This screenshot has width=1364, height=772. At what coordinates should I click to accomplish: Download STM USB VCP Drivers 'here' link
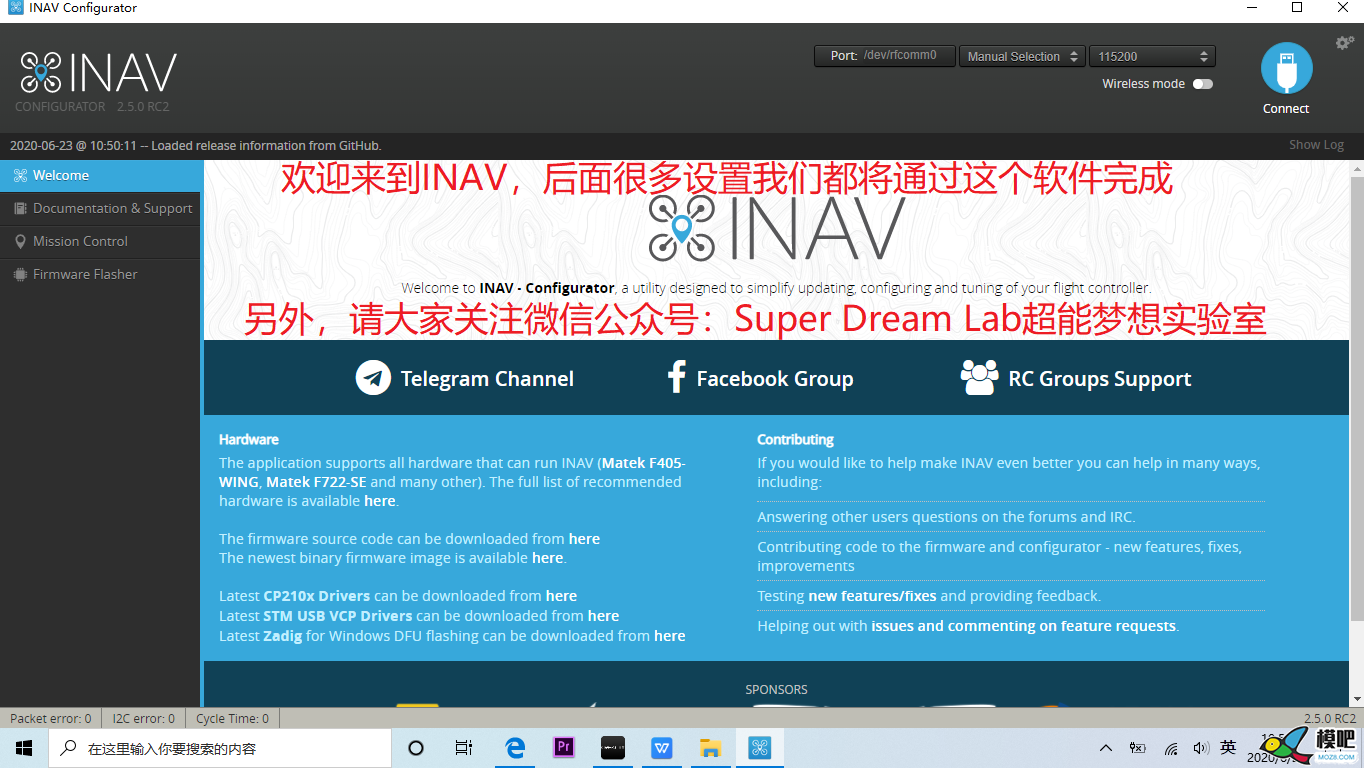pos(603,616)
